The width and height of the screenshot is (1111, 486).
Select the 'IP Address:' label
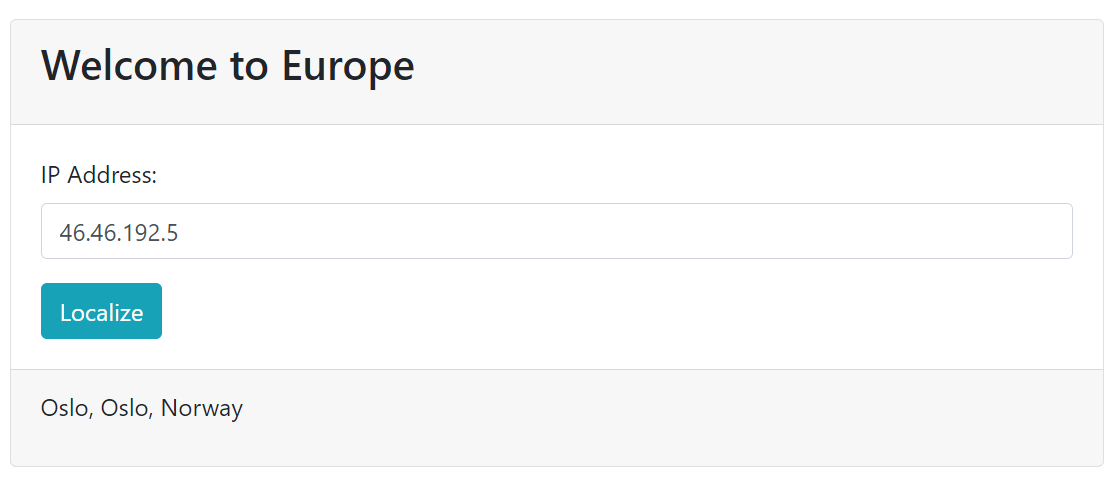(99, 176)
